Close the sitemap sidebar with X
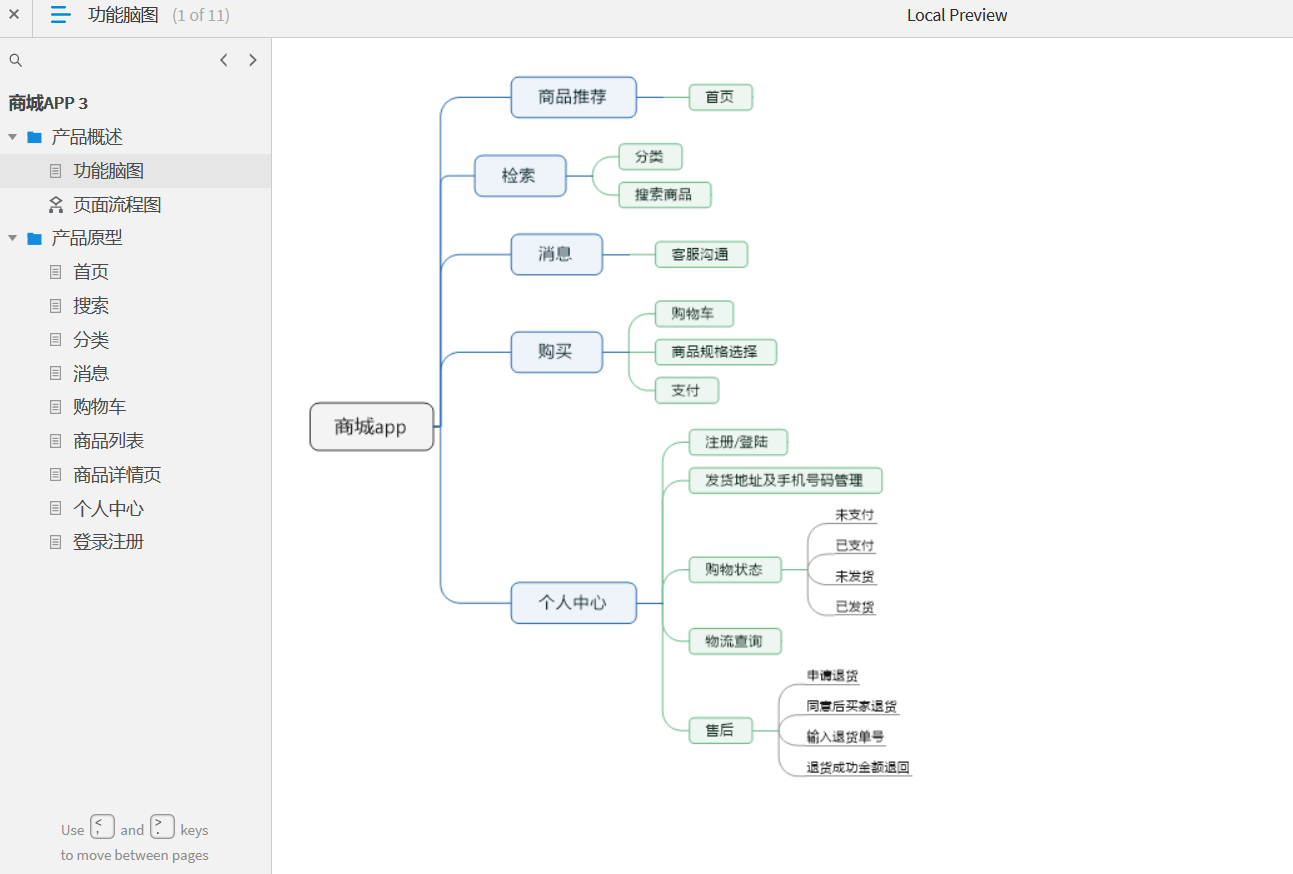 point(14,14)
